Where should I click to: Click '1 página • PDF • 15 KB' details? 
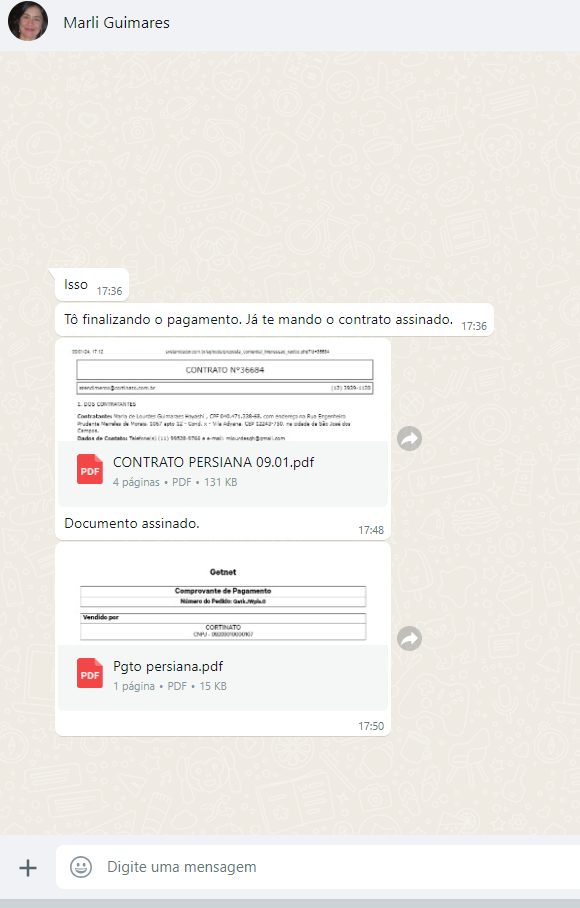click(170, 686)
